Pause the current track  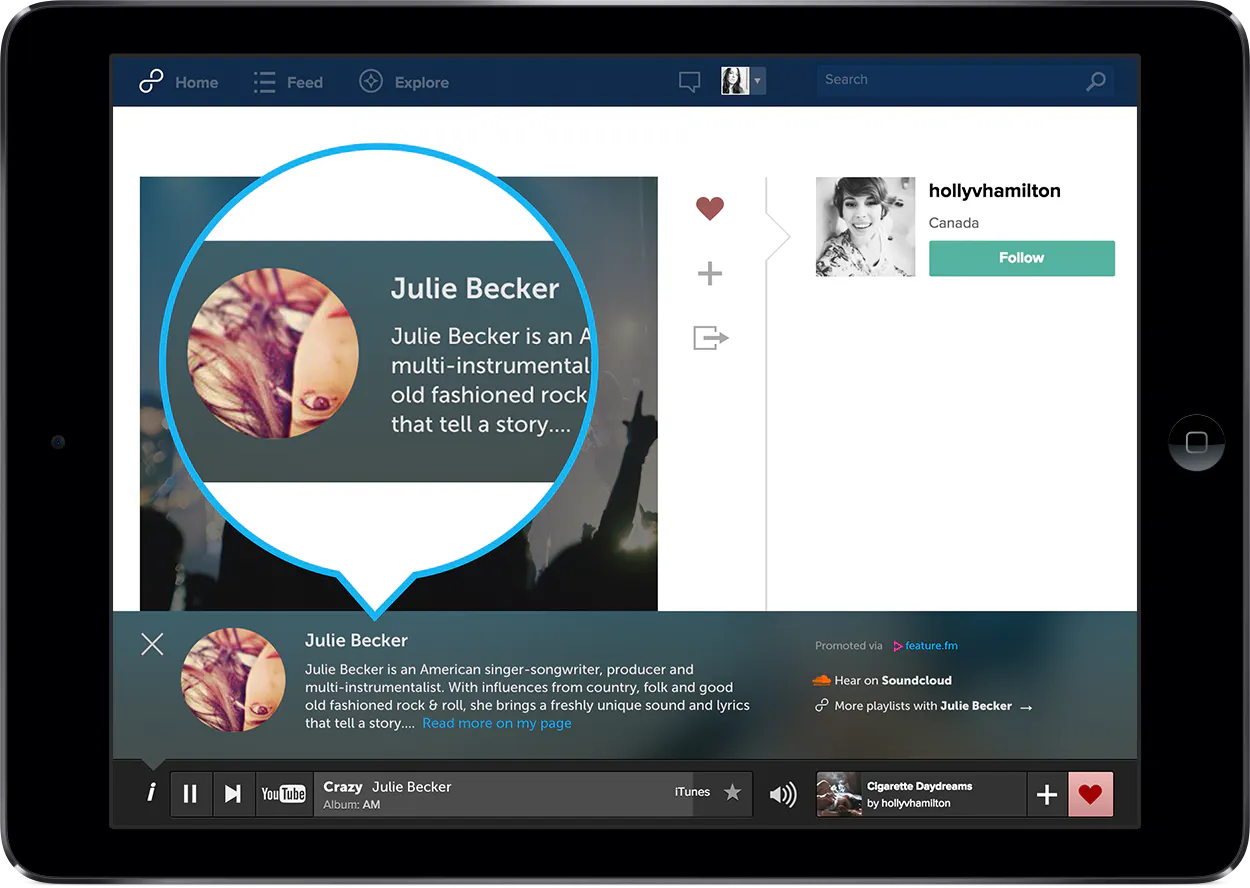(x=190, y=794)
